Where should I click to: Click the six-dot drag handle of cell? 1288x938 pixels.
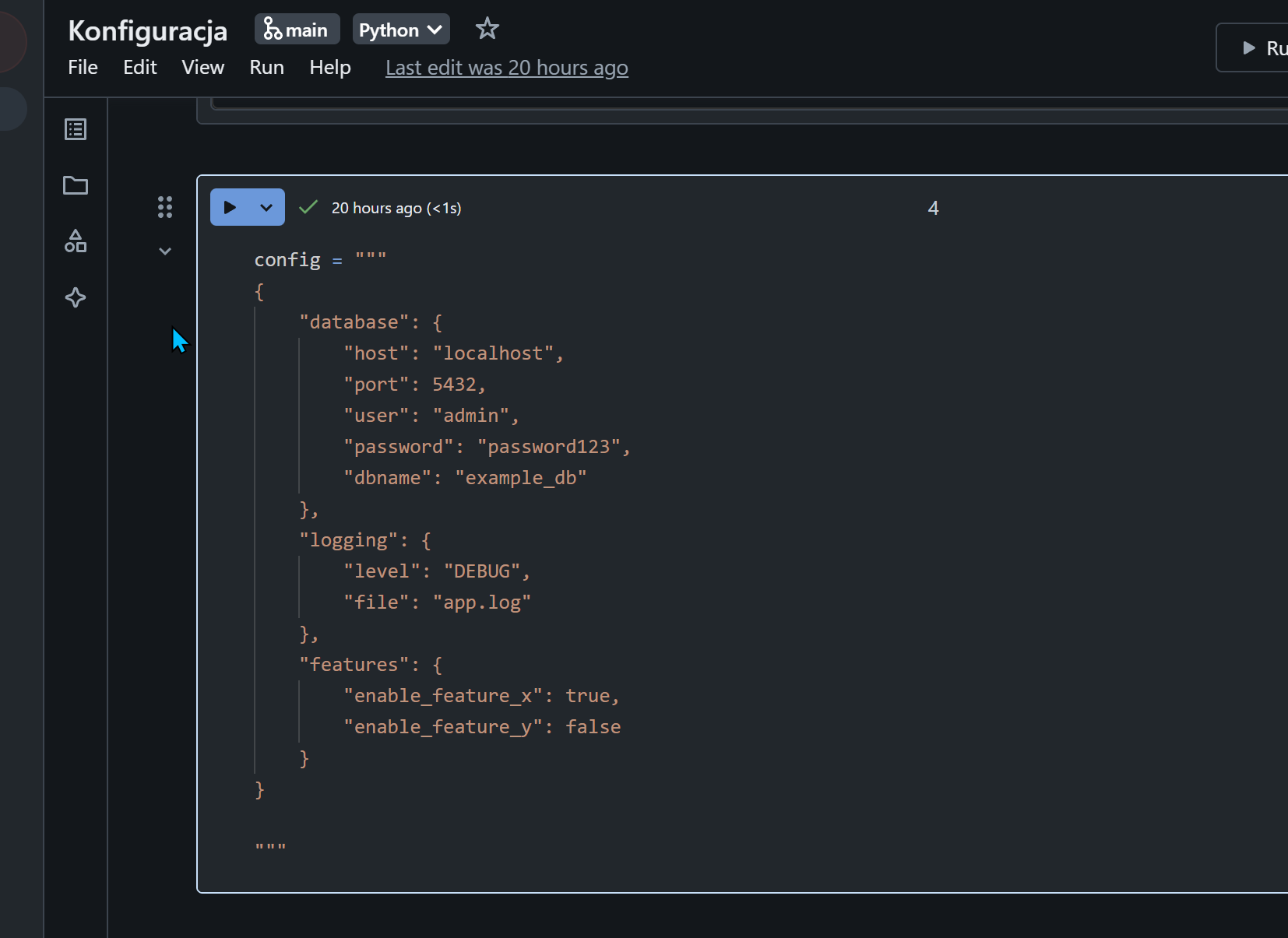[x=165, y=207]
